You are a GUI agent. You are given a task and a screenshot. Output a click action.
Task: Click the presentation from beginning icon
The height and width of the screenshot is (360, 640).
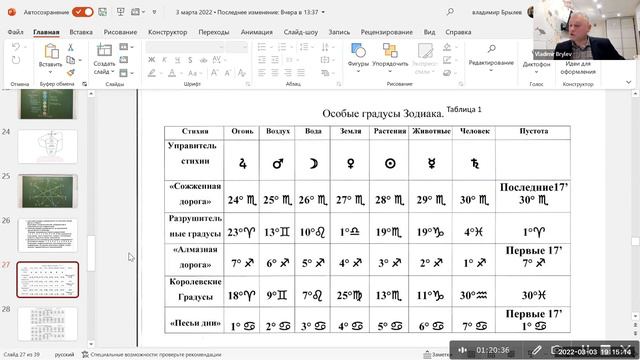pyautogui.click(x=120, y=12)
